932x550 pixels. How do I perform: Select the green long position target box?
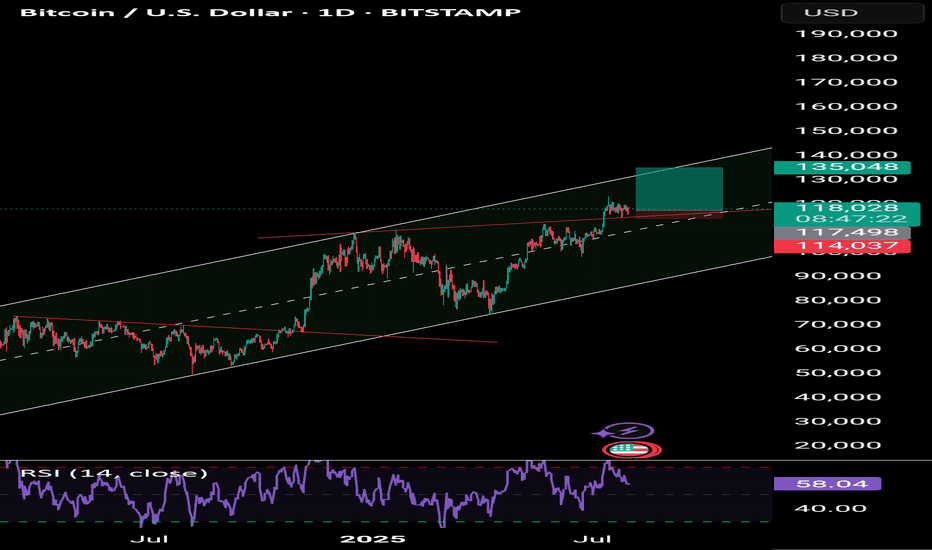[679, 189]
